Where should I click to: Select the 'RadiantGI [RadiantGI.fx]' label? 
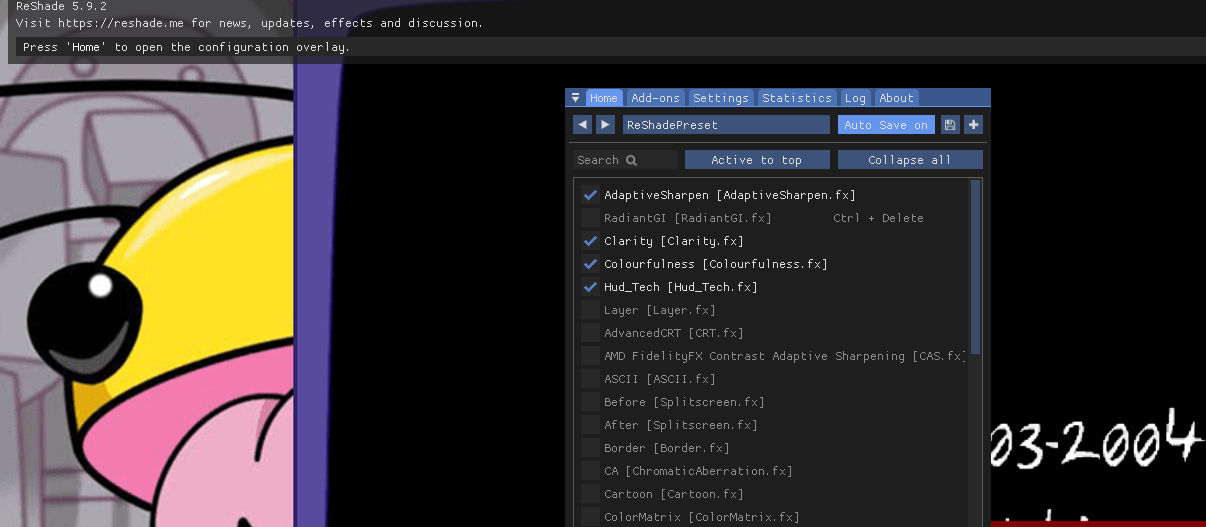(x=688, y=218)
